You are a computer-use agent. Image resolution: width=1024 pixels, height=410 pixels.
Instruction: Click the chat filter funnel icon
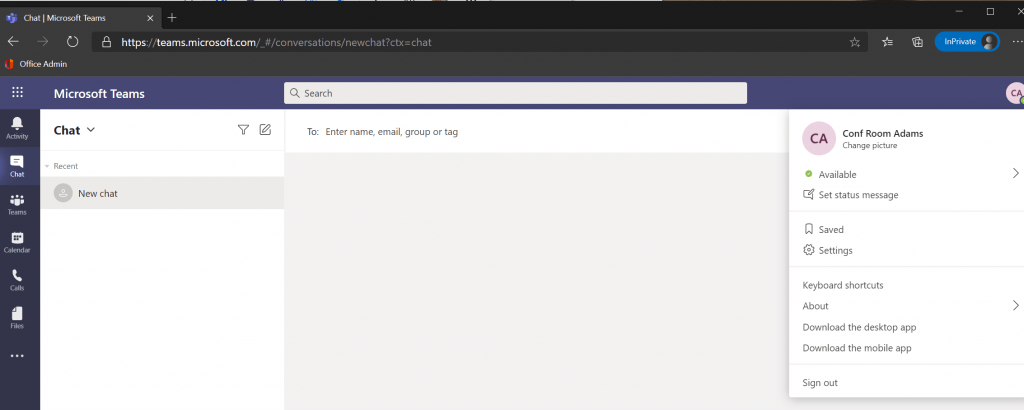pyautogui.click(x=243, y=130)
